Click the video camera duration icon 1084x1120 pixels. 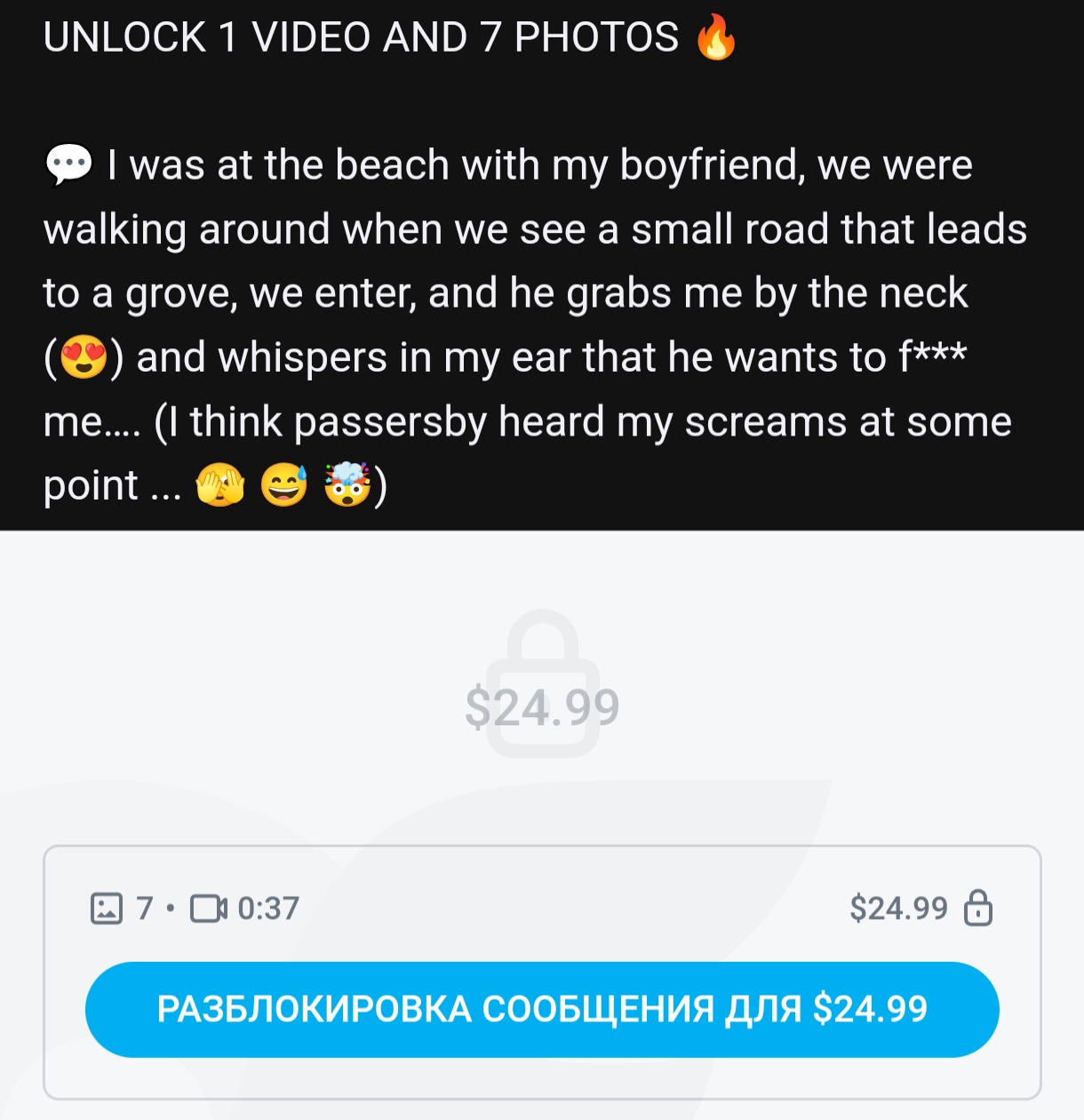click(209, 908)
